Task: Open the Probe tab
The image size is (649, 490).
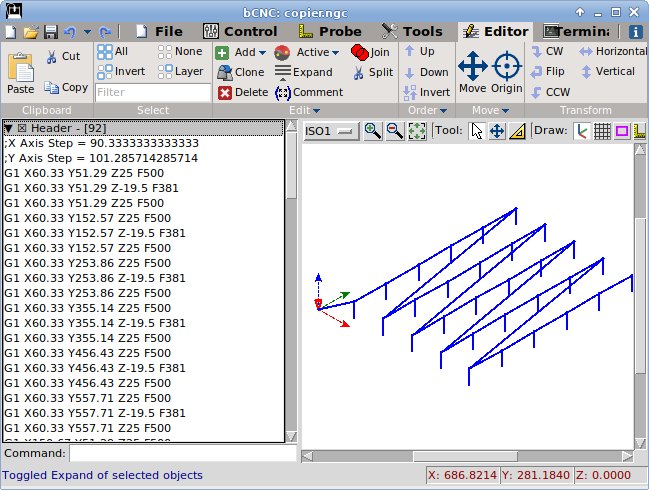Action: point(329,31)
